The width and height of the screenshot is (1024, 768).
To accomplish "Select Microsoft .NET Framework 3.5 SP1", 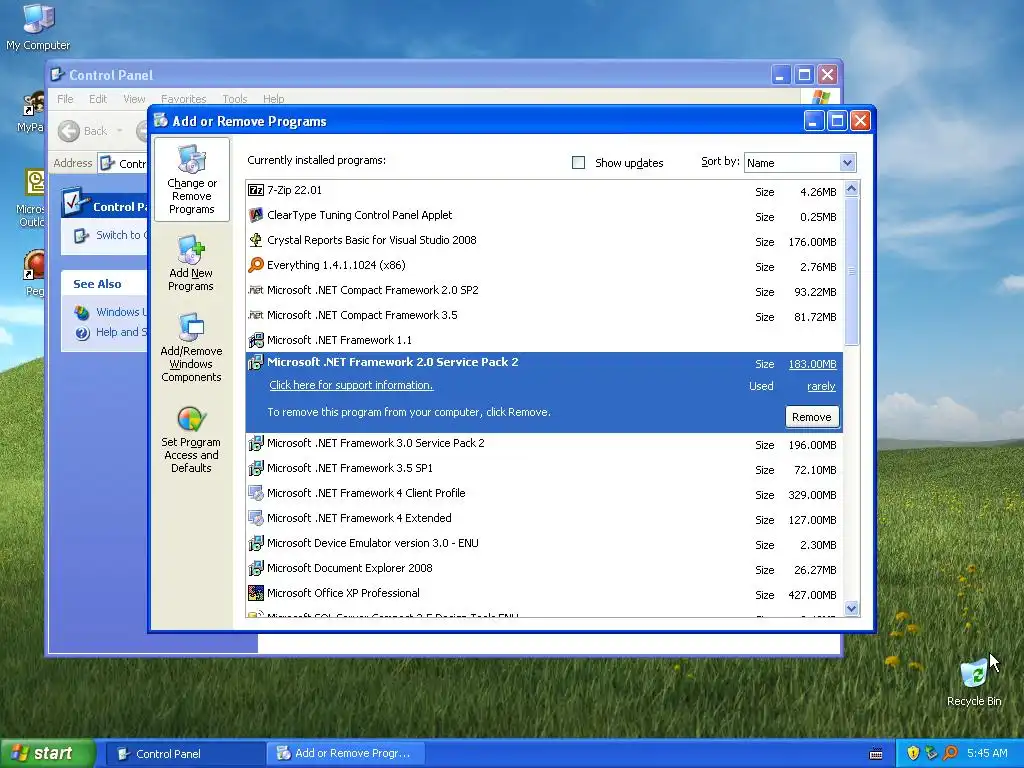I will (x=544, y=469).
